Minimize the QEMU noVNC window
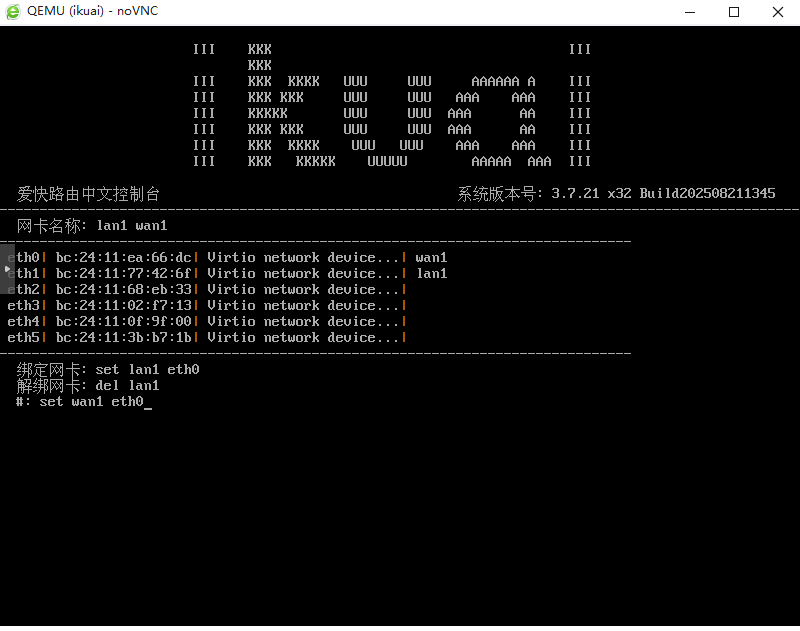The width and height of the screenshot is (800, 631). point(690,12)
